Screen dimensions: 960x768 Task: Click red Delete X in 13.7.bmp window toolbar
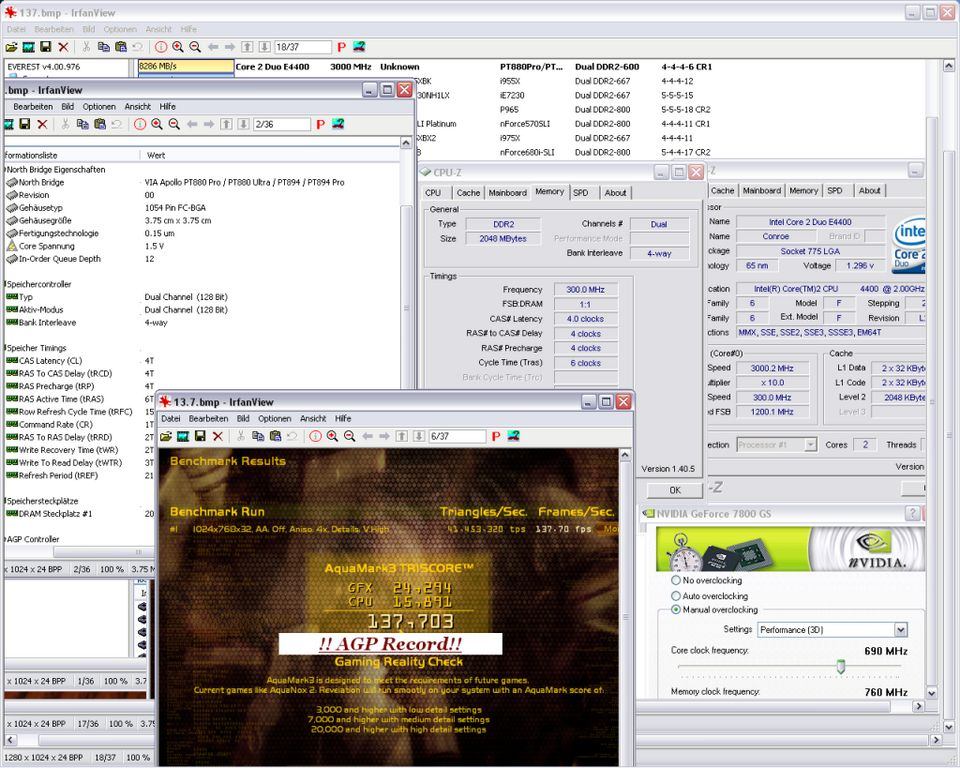click(217, 436)
